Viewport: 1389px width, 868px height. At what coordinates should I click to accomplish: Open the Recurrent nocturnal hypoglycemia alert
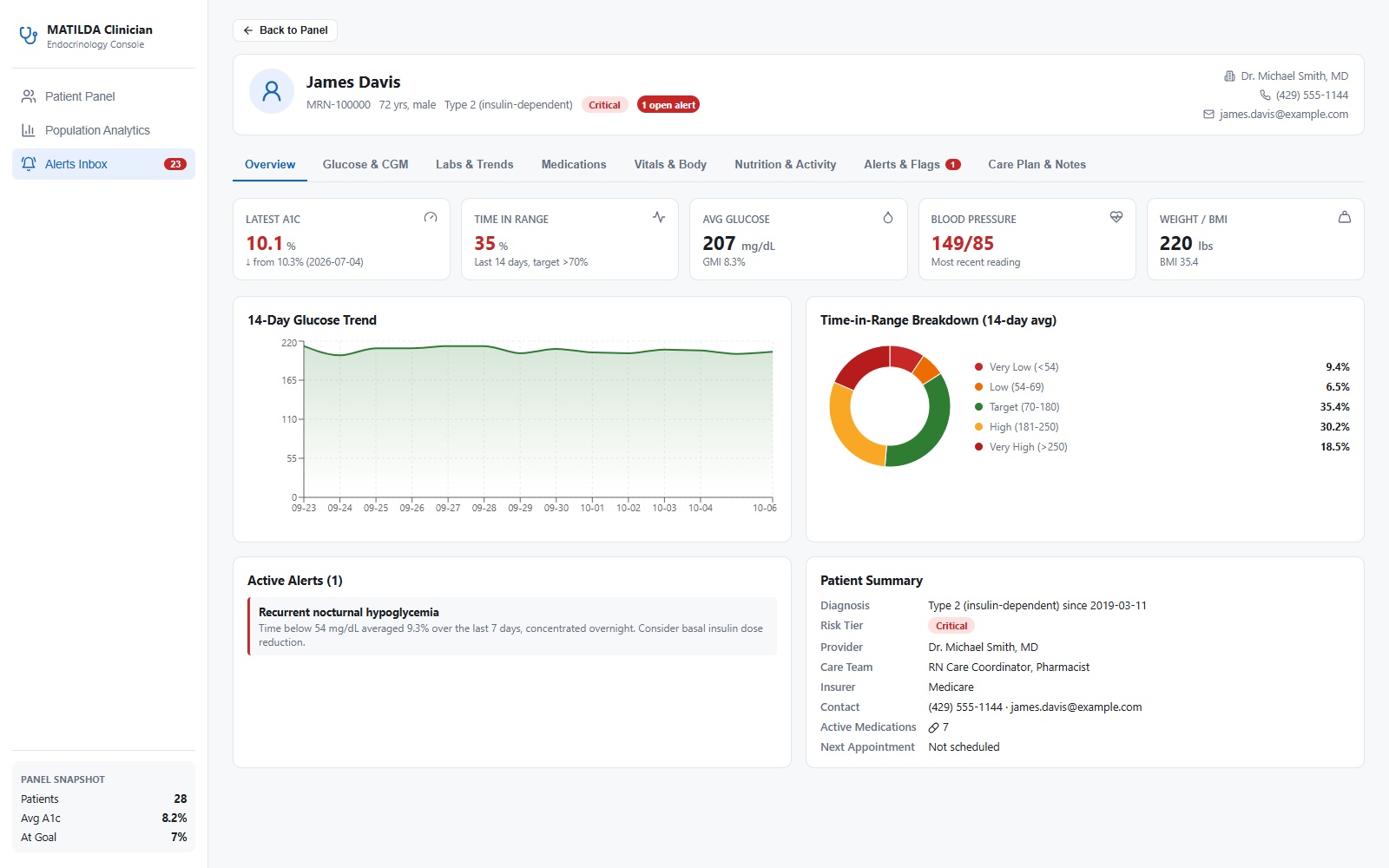point(512,627)
